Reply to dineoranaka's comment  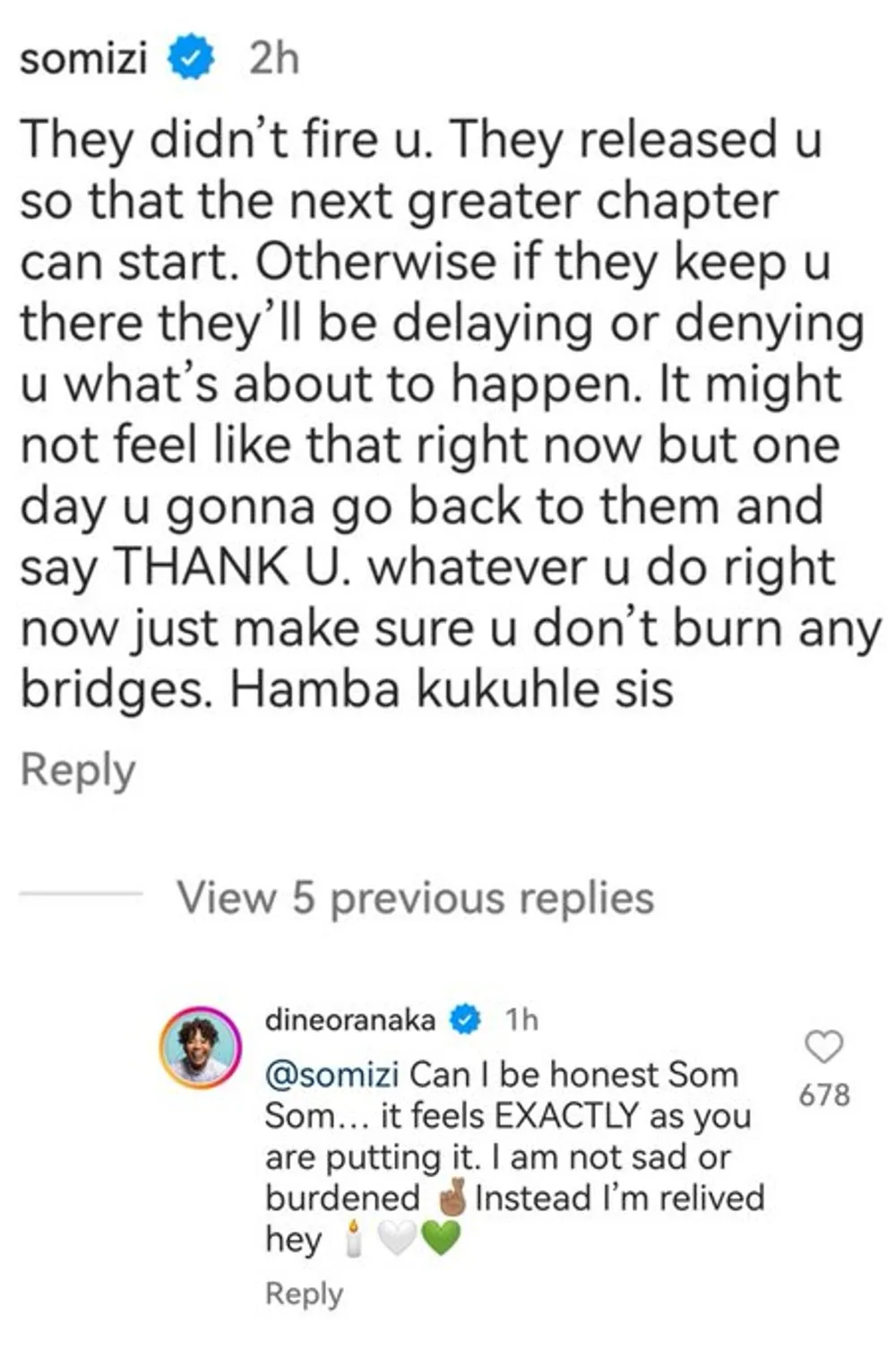pos(304,1293)
